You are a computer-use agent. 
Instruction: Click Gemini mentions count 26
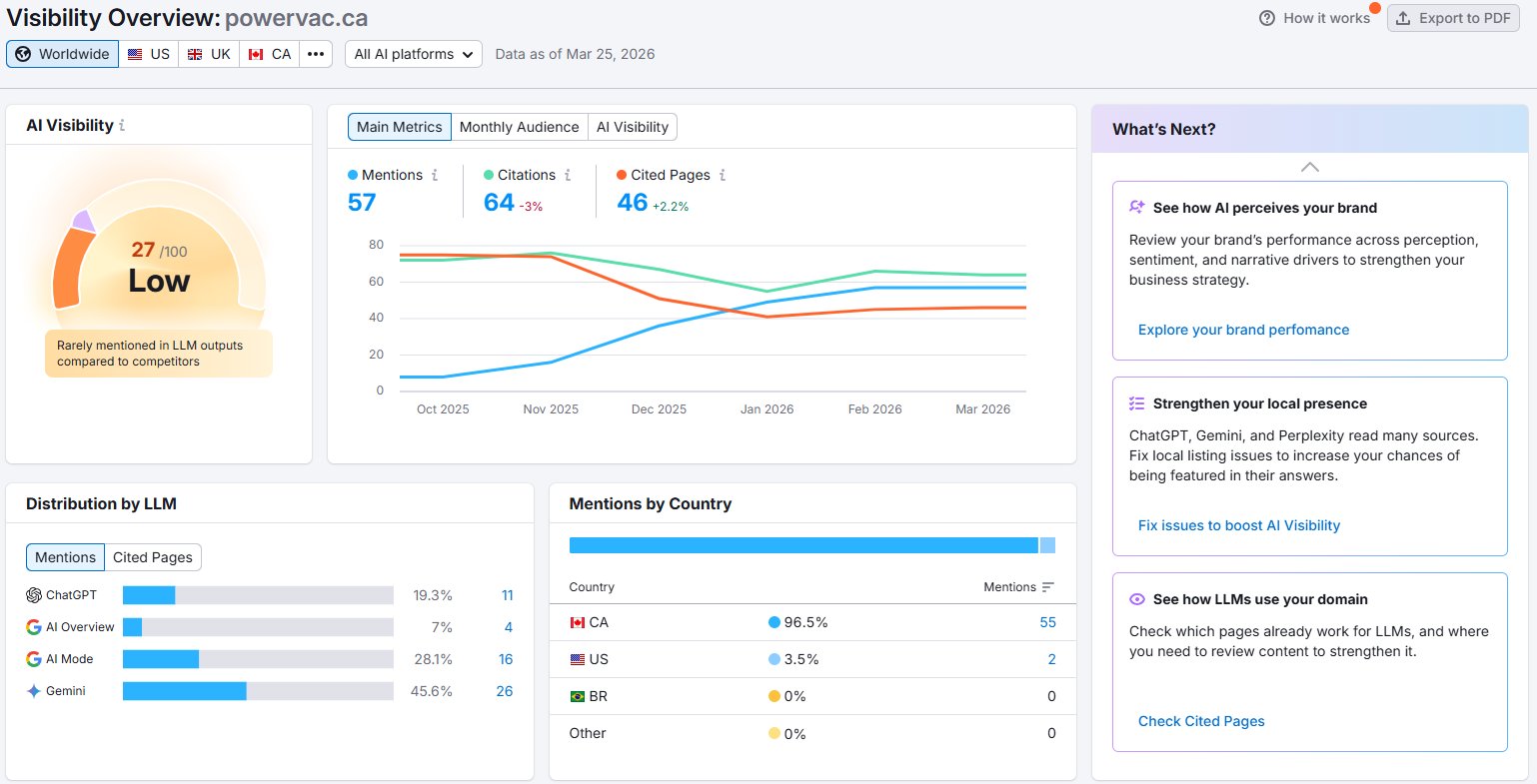505,691
